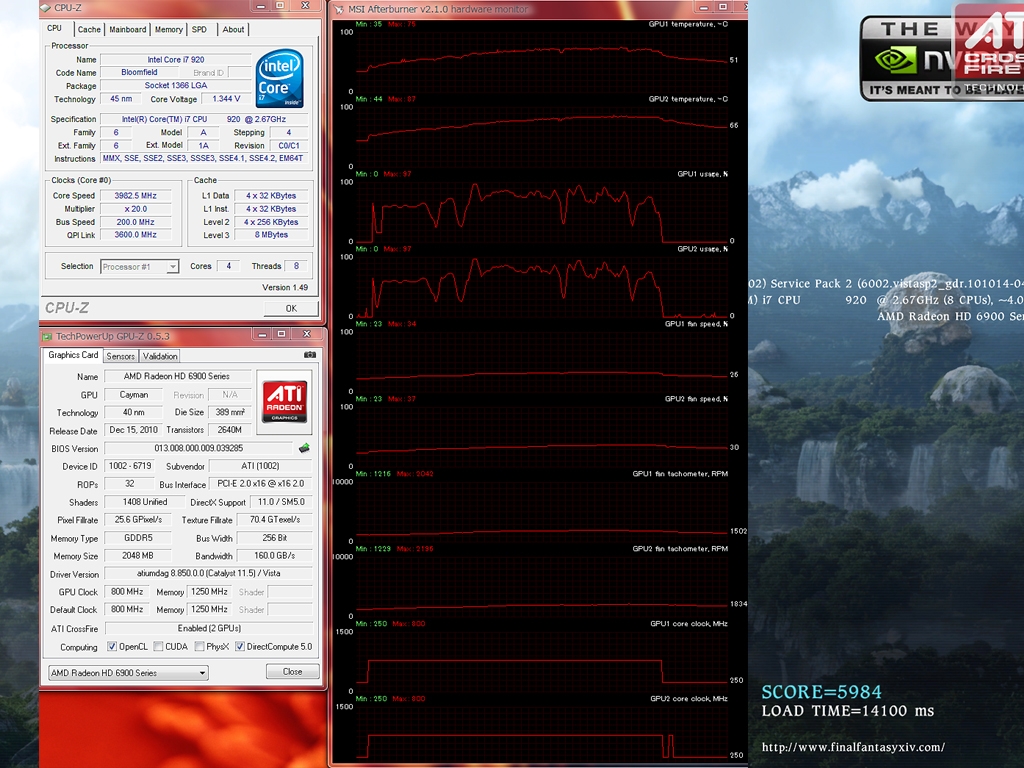Click the BIOS save chip icon in GPU-Z

point(304,448)
